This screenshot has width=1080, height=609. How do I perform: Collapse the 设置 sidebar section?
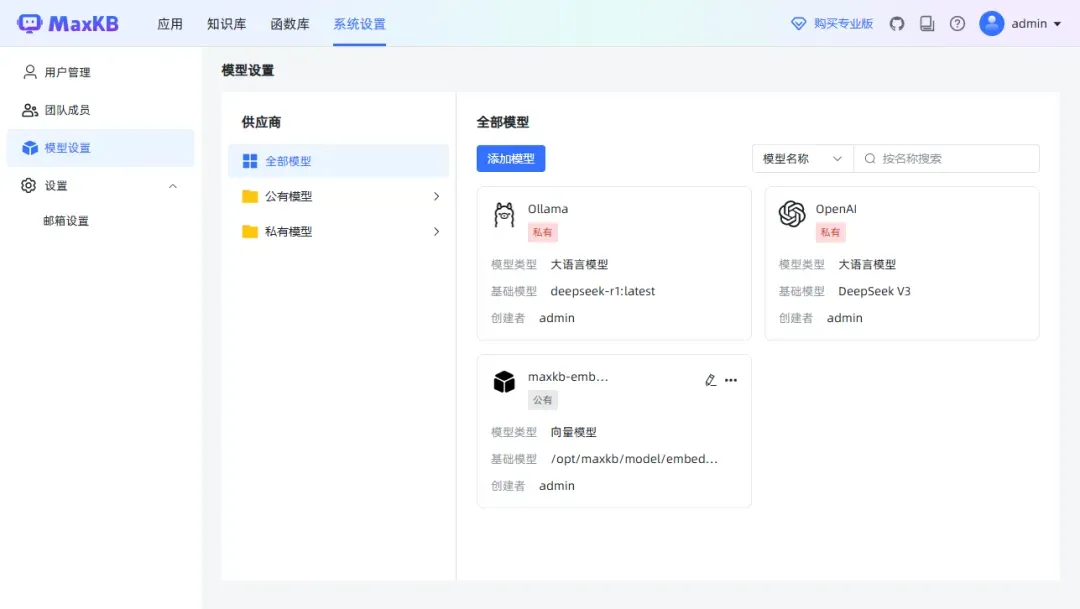coord(173,186)
